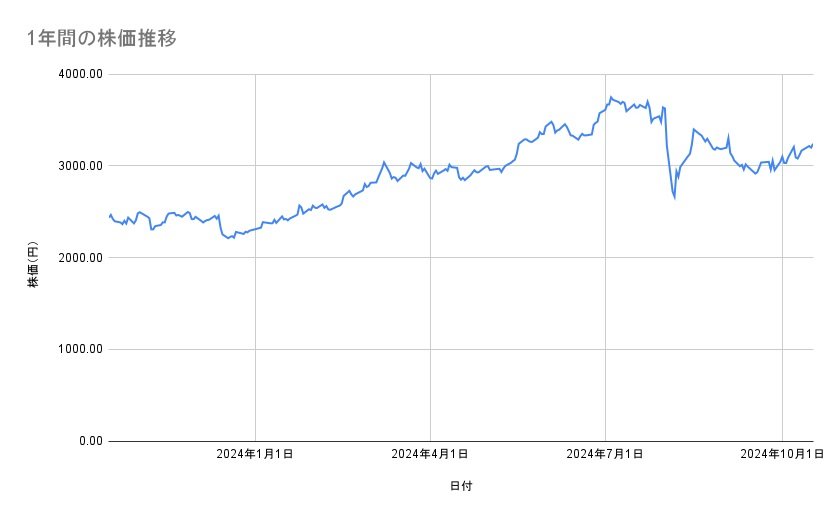Click the leftmost starting point of the price line
The height and width of the screenshot is (519, 839).
coord(109,216)
